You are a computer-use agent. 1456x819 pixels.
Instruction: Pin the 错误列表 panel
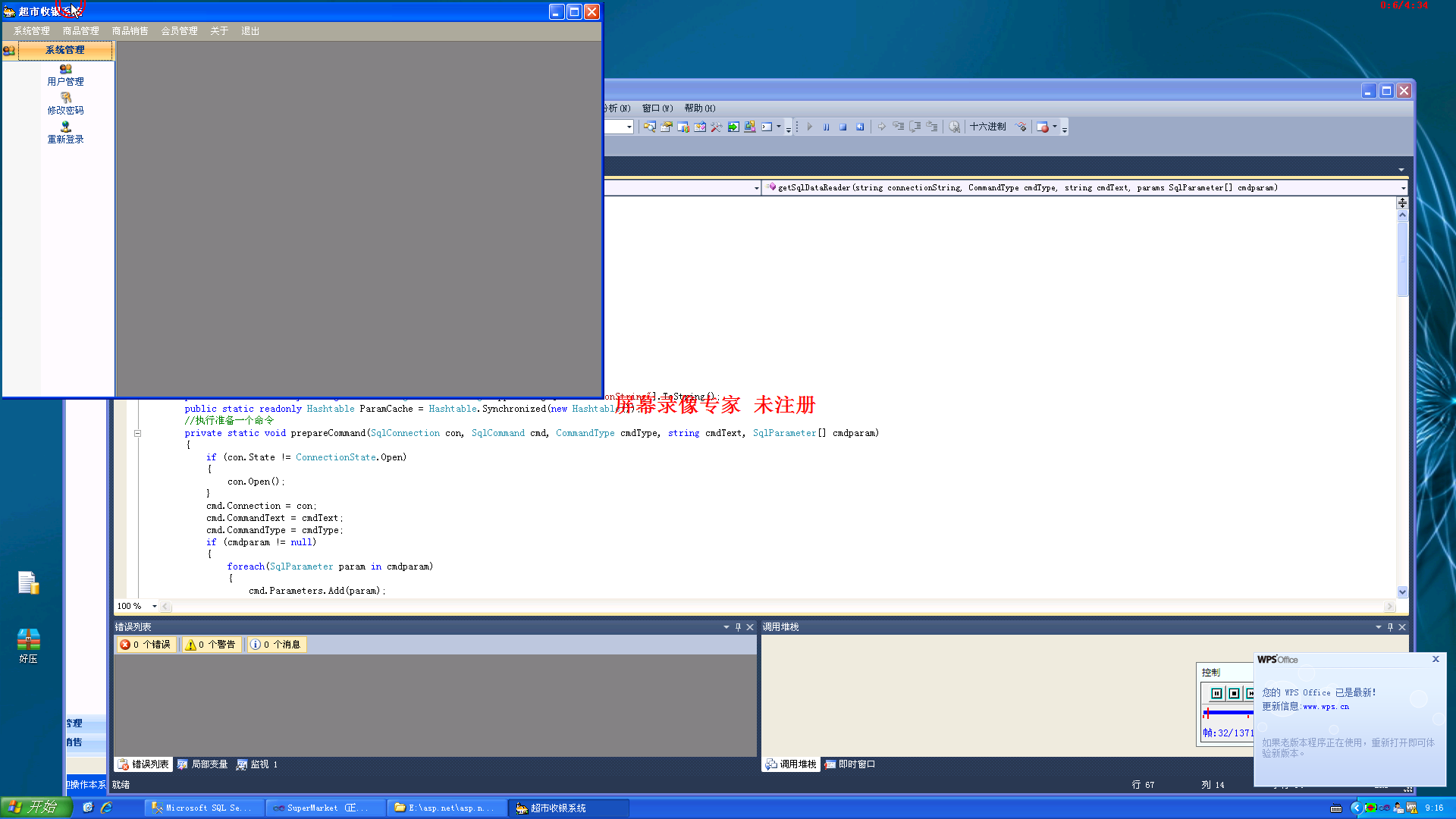[x=738, y=627]
